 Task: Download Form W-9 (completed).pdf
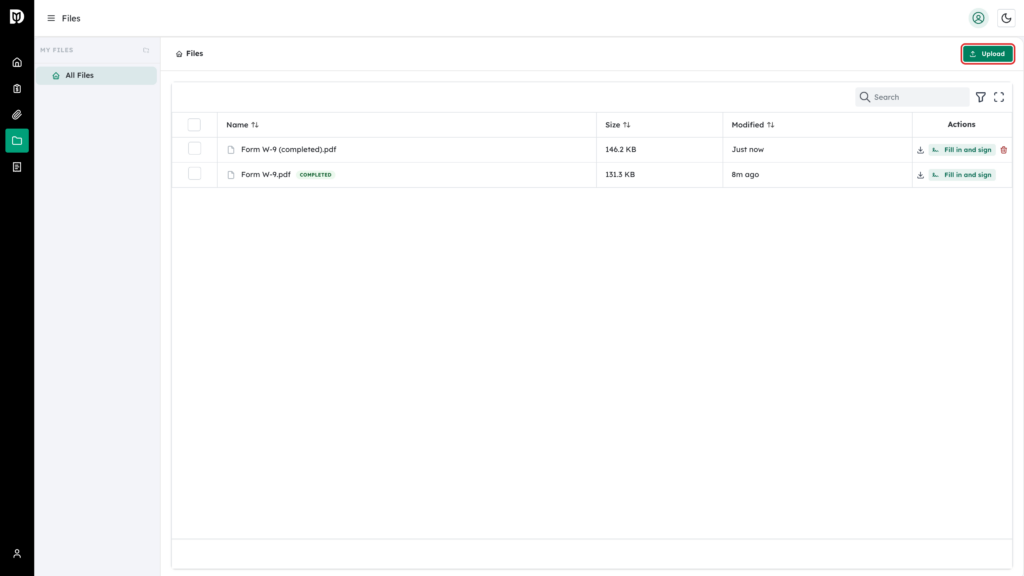point(920,150)
